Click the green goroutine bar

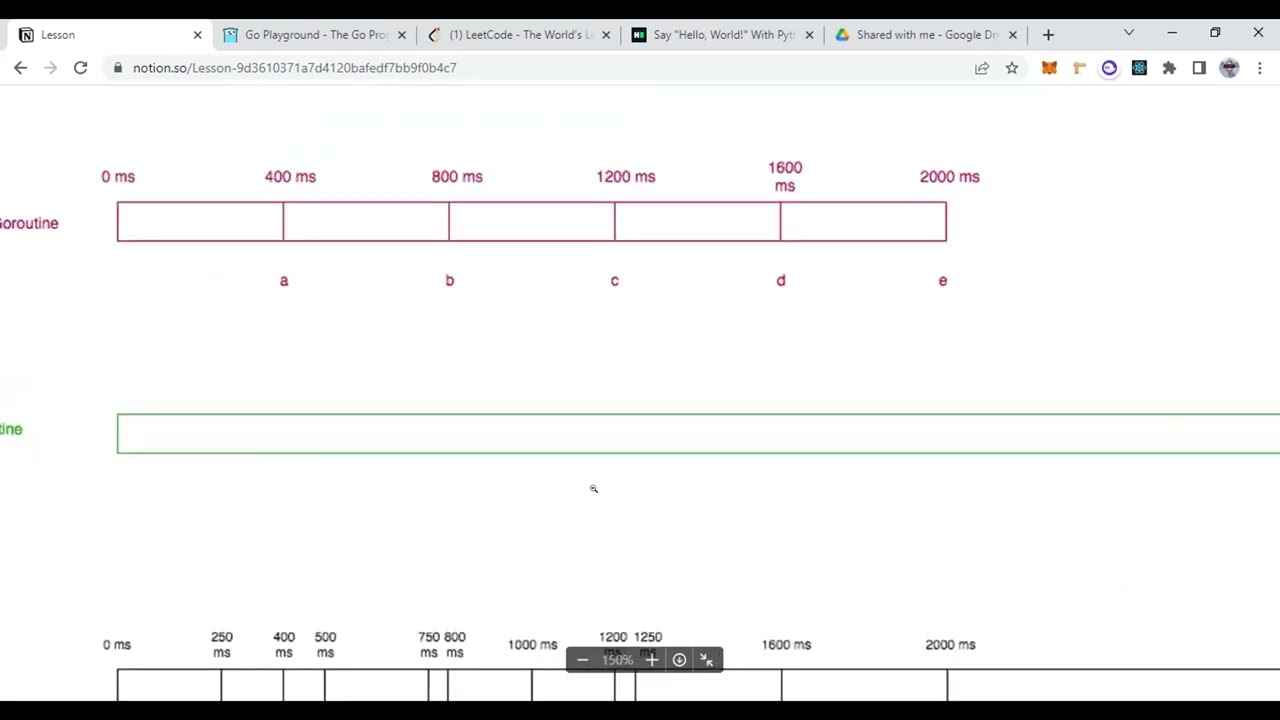(698, 434)
